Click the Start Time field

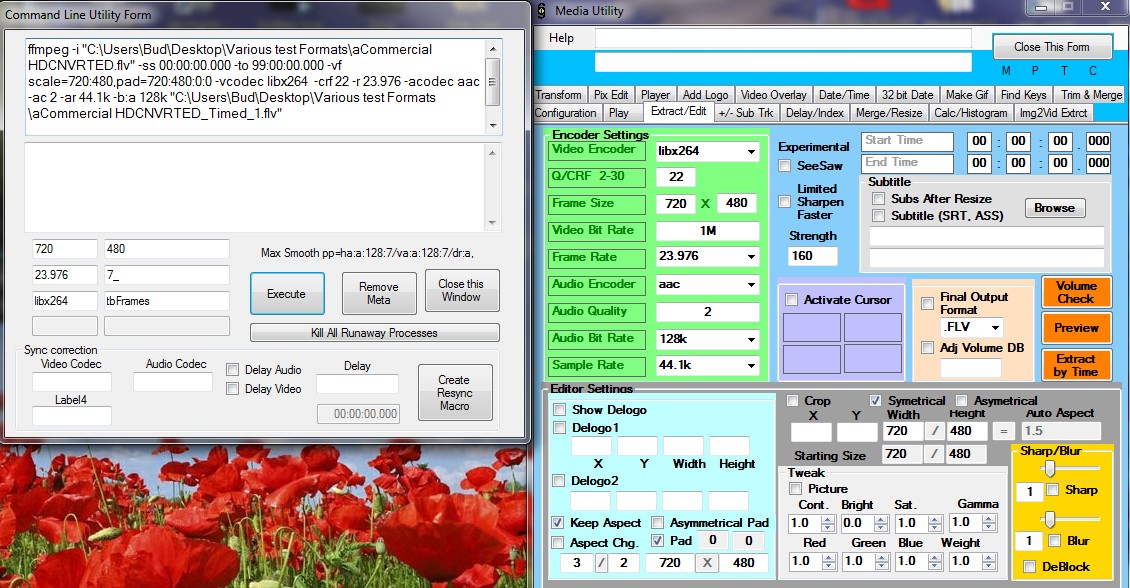pos(907,141)
